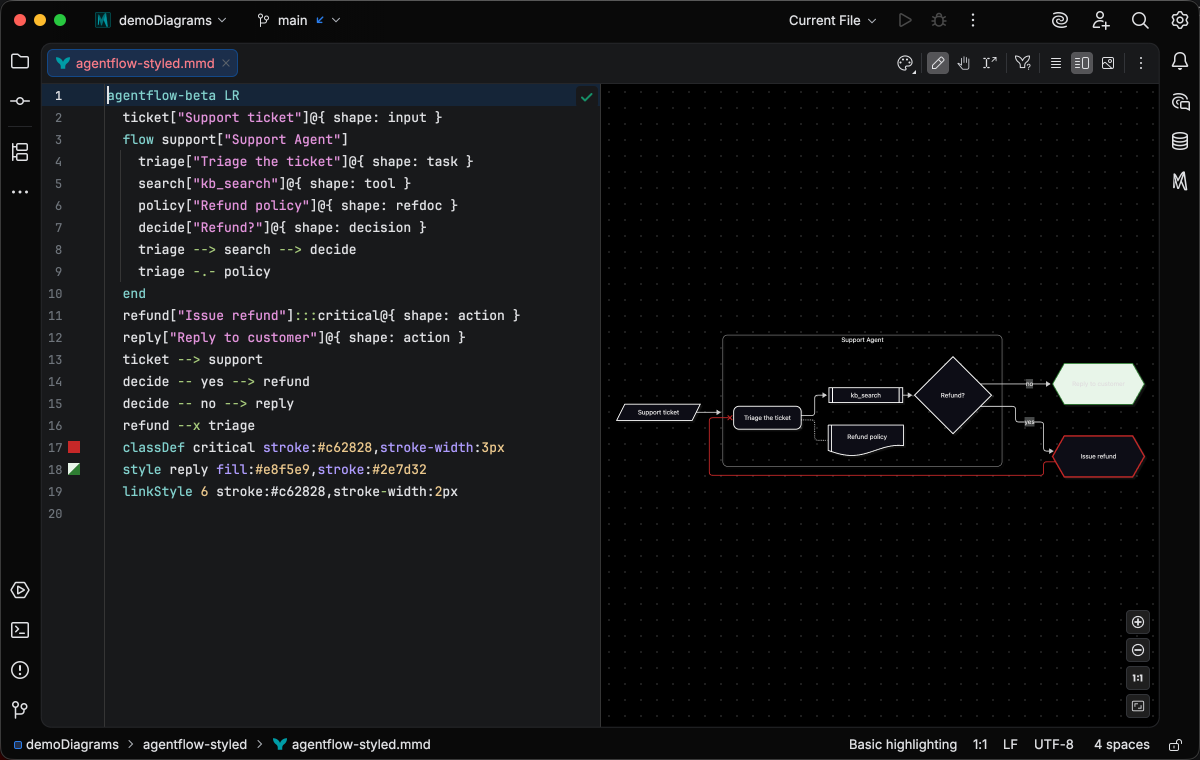Toggle read-only lock in status bar

tap(1174, 744)
